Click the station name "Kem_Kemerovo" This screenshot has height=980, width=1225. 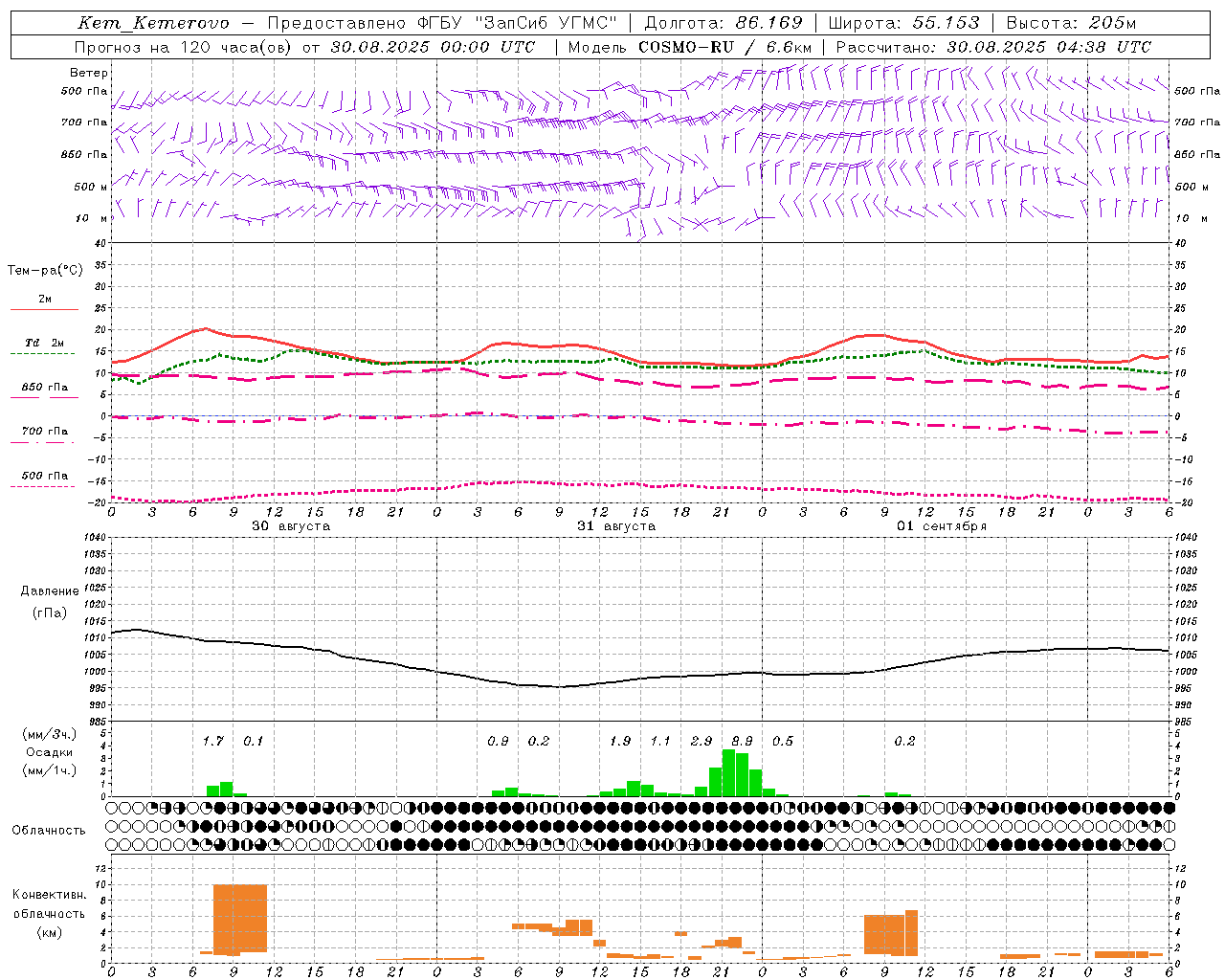click(x=153, y=23)
